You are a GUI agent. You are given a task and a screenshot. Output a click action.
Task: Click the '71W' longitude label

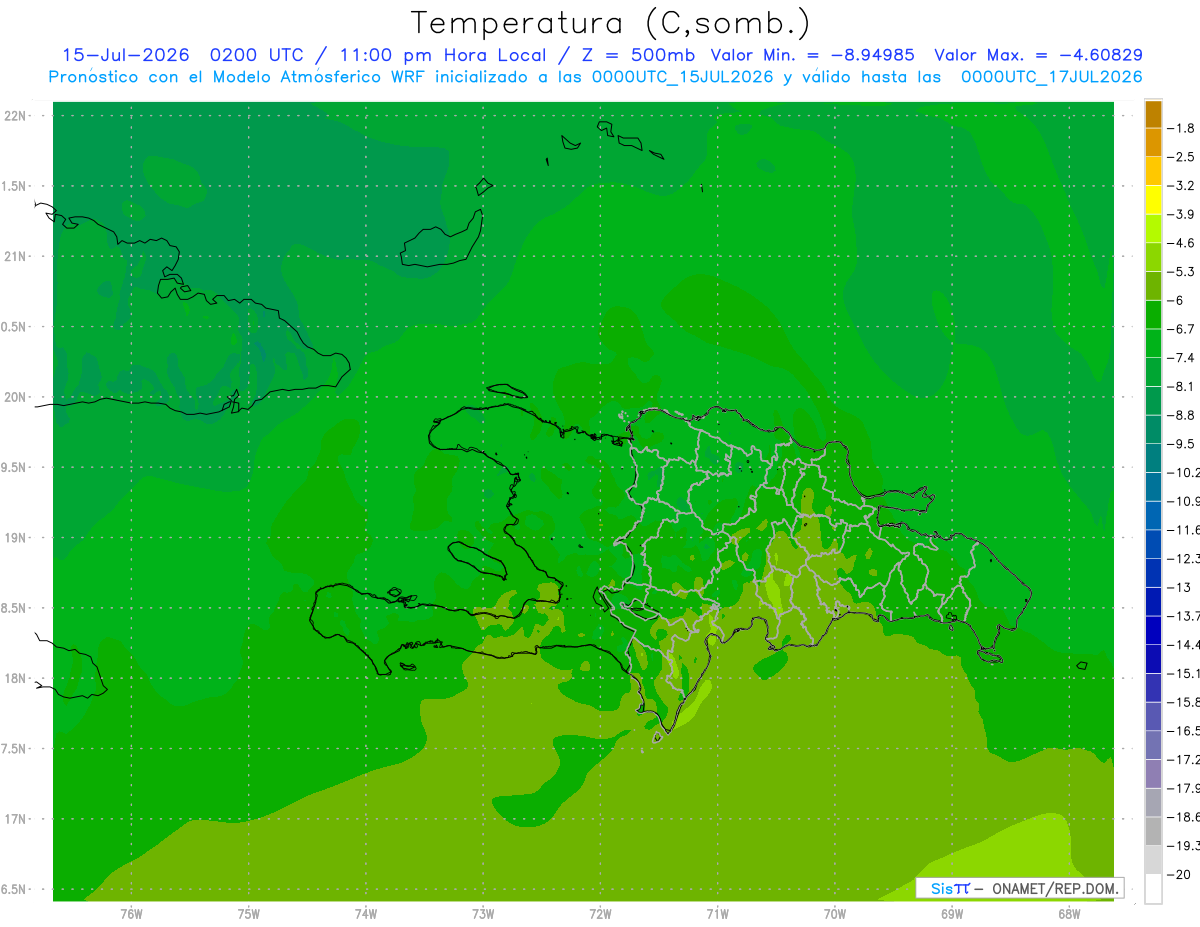717,914
